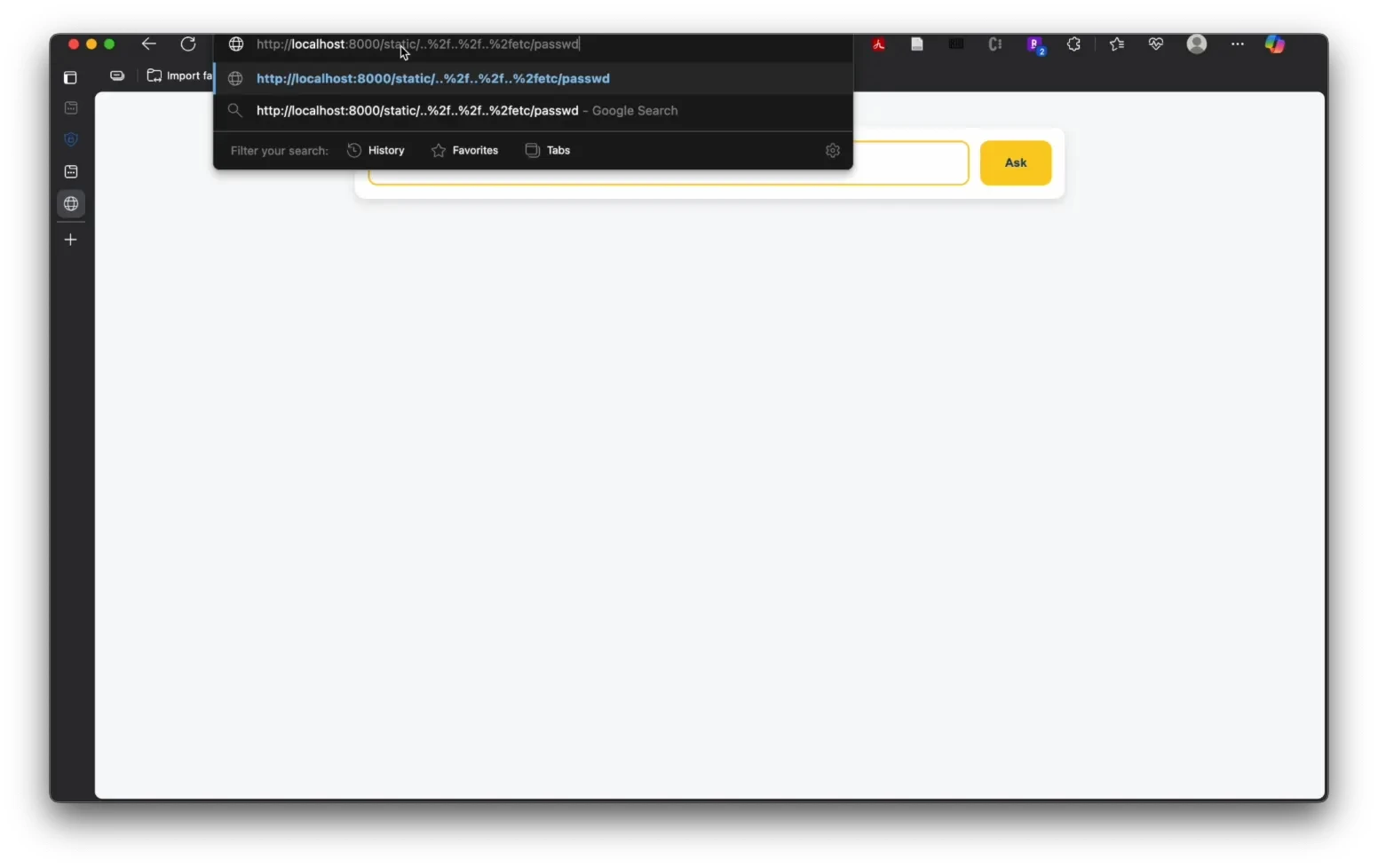Click Import favorites in bookmarks bar
The image size is (1378, 868).
pos(179,75)
